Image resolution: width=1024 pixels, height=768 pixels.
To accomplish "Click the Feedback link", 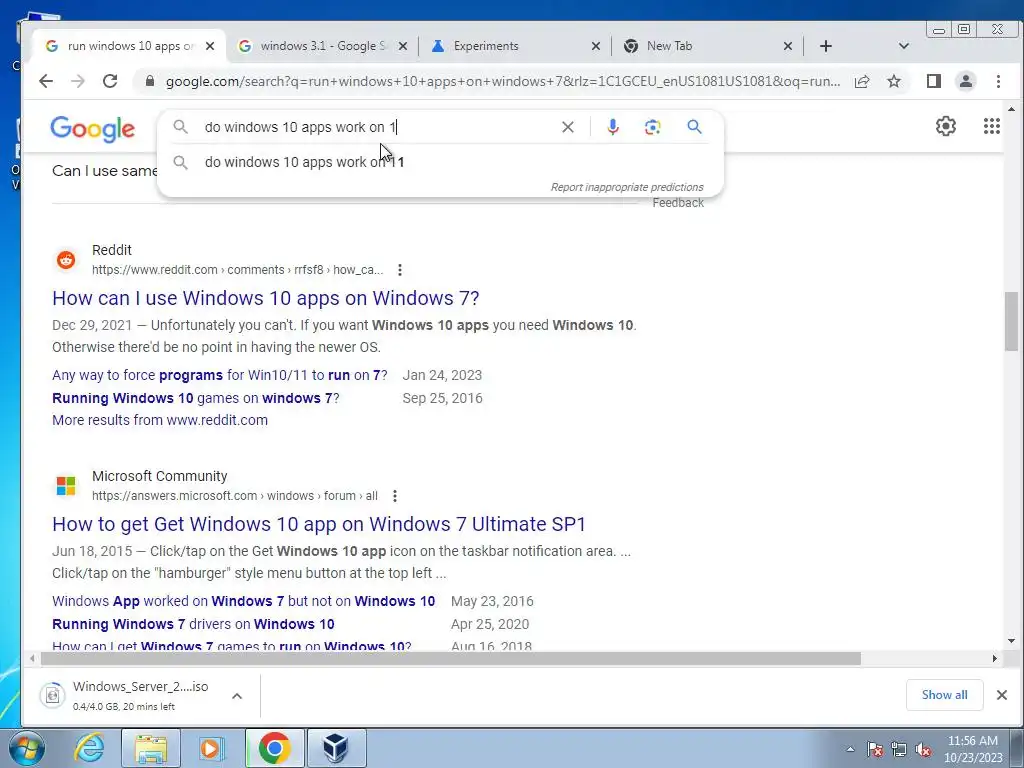I will (x=678, y=203).
